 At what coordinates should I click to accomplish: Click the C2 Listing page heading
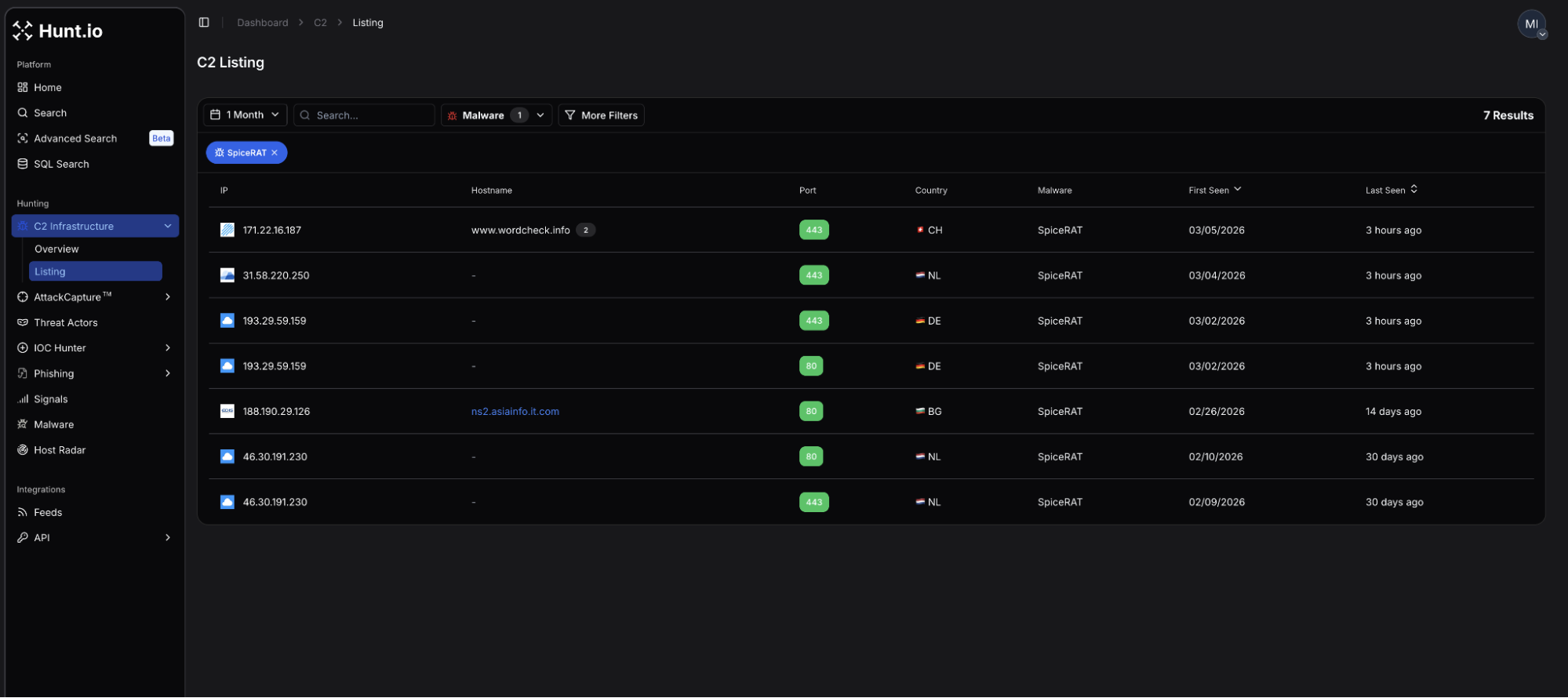[231, 63]
